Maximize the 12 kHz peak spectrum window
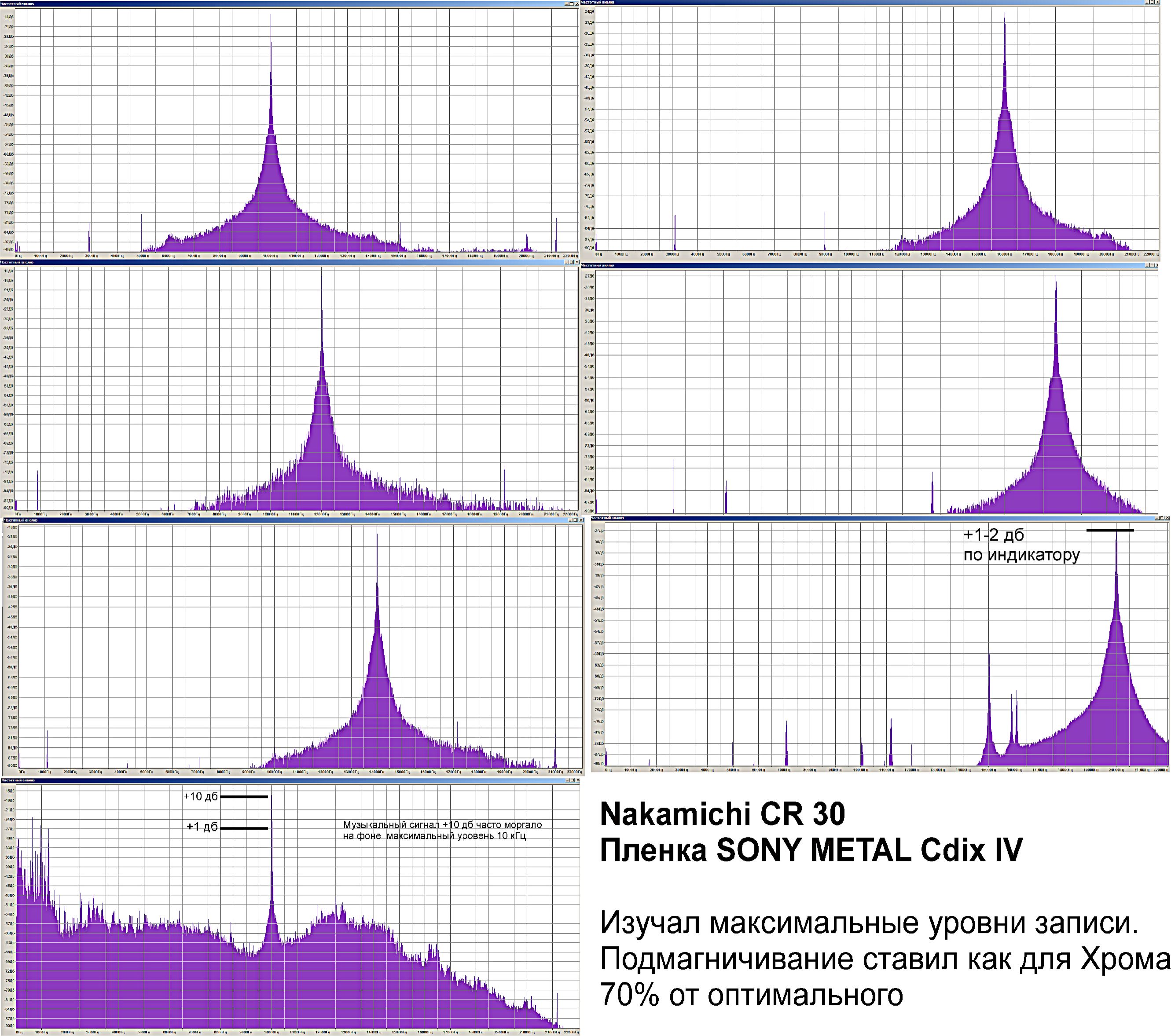 coord(572,262)
